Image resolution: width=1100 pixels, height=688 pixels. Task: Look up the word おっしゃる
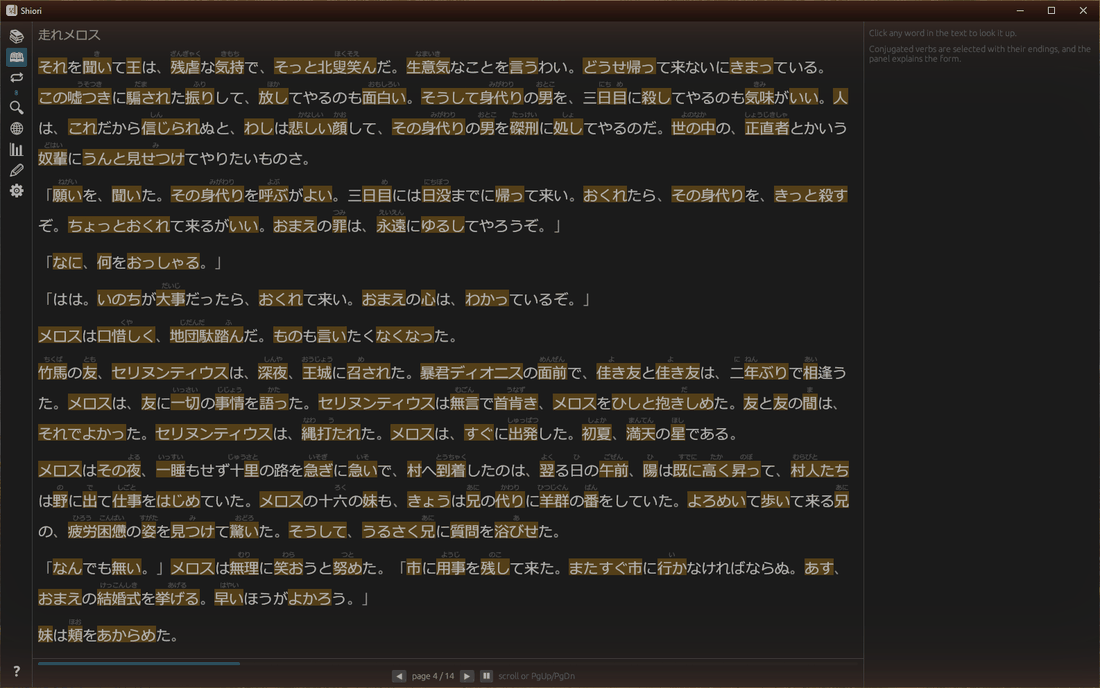coord(163,262)
